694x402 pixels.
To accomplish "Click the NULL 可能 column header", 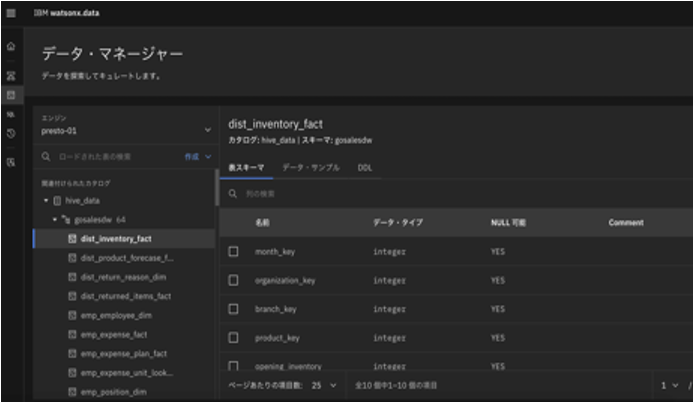I will [x=508, y=223].
